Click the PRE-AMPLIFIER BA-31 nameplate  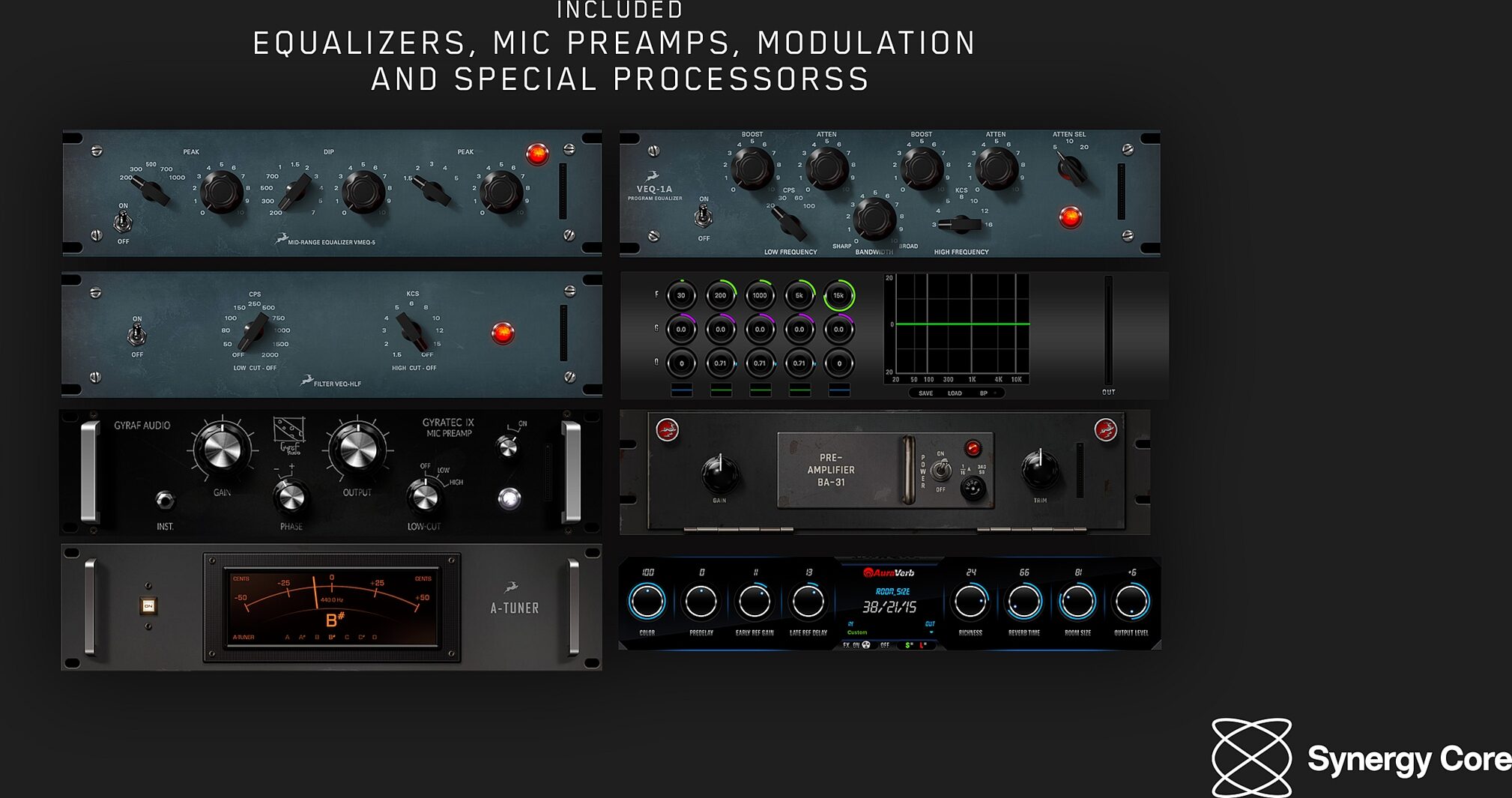(x=831, y=470)
